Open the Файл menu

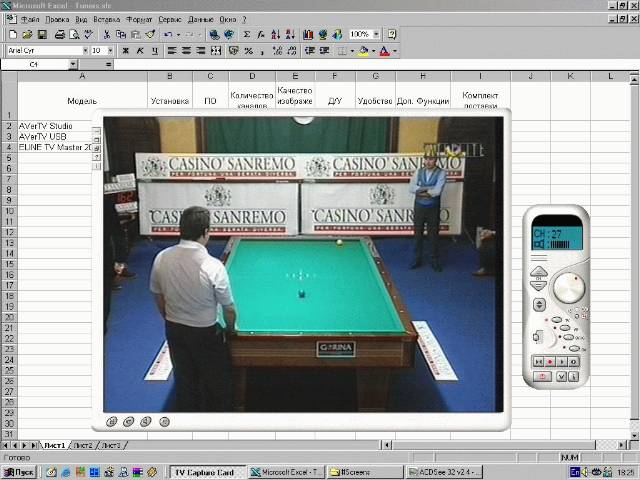pos(30,20)
